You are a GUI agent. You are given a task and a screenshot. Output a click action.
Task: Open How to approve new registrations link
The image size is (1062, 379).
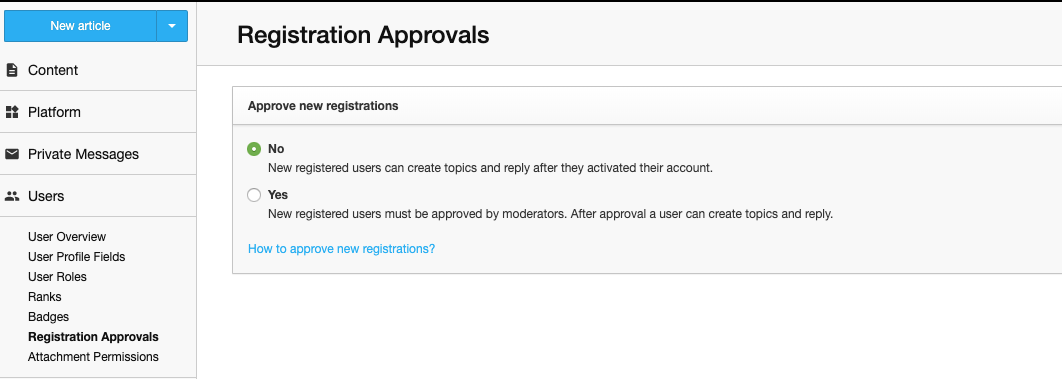[341, 248]
